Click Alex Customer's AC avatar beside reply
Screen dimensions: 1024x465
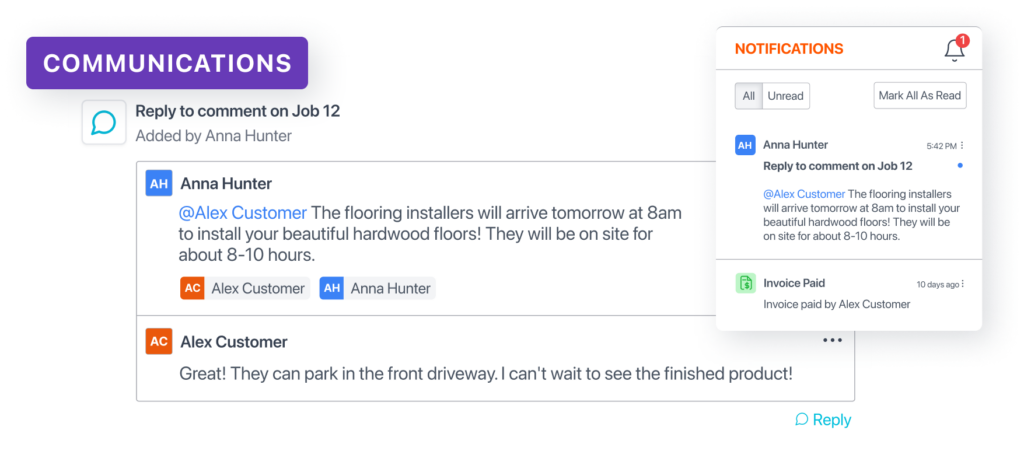[159, 342]
